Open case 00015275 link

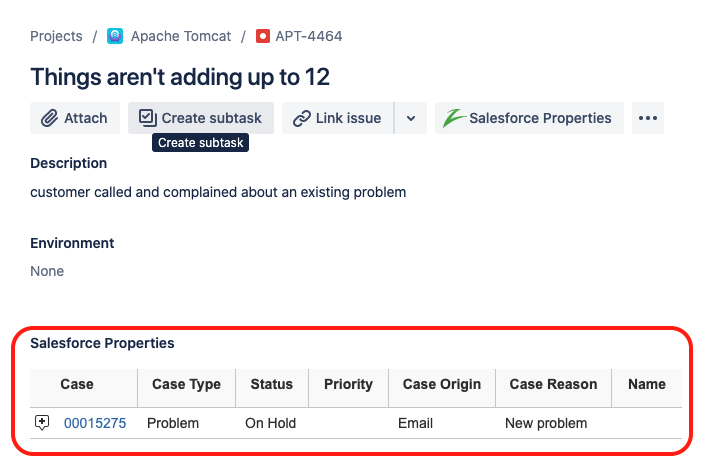click(95, 423)
